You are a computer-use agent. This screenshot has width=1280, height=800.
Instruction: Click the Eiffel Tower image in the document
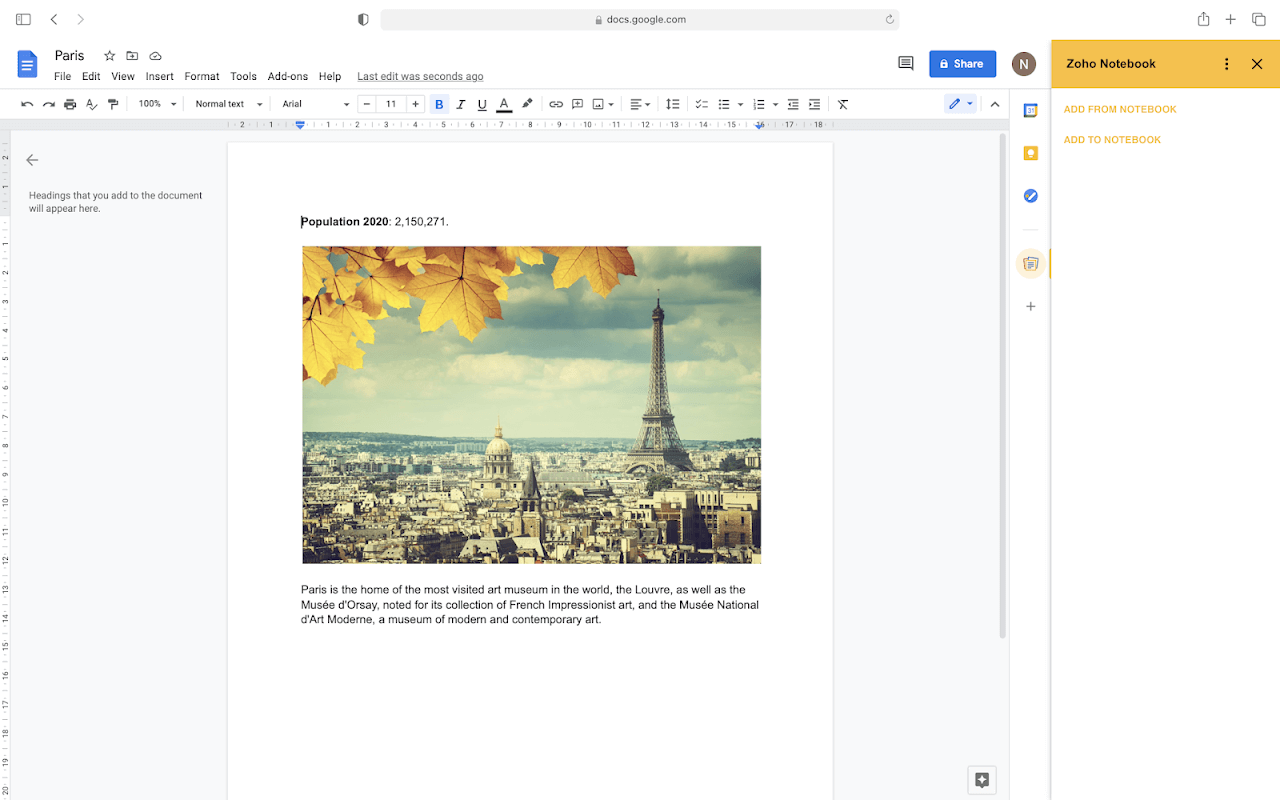pos(531,404)
